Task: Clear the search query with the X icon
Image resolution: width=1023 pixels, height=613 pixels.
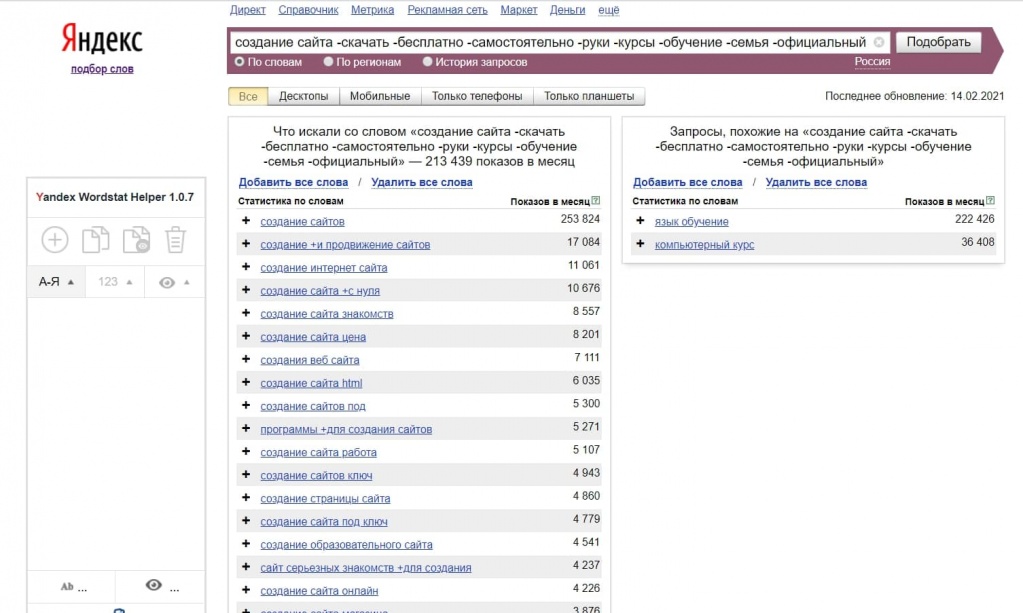Action: [878, 42]
